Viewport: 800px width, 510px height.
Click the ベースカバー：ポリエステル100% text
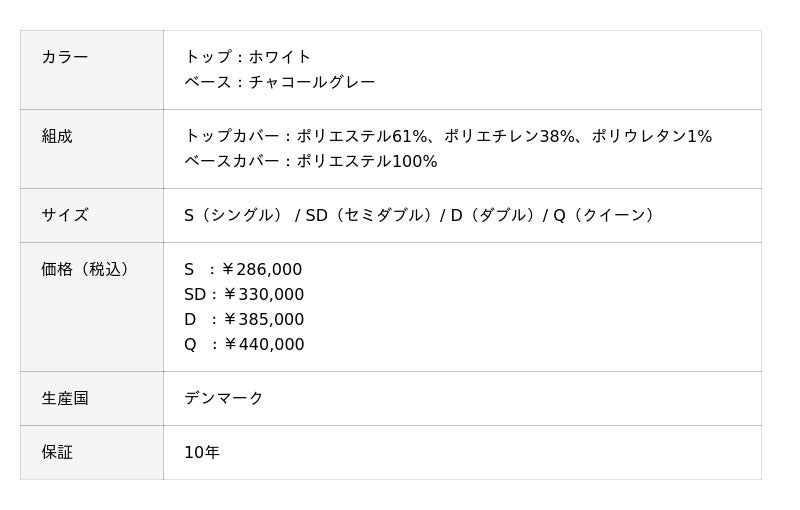point(311,161)
